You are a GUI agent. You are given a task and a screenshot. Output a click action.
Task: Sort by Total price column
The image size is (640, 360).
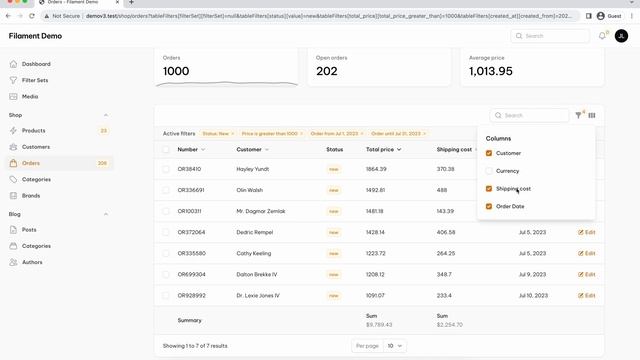click(x=383, y=150)
